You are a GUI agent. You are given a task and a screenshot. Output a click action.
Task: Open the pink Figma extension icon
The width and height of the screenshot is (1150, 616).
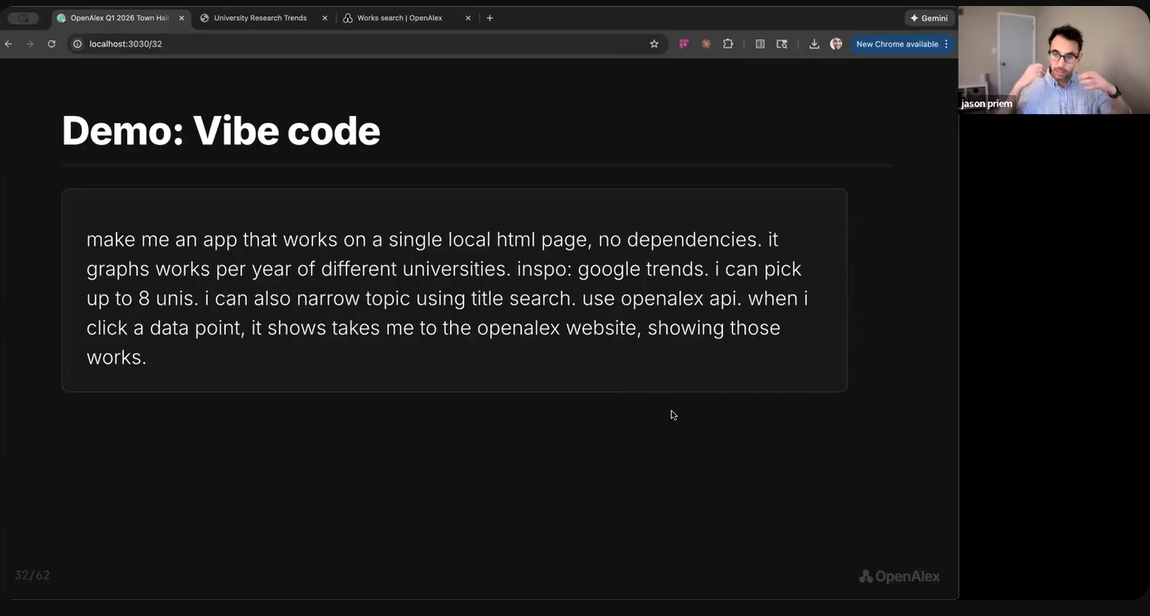pyautogui.click(x=683, y=43)
